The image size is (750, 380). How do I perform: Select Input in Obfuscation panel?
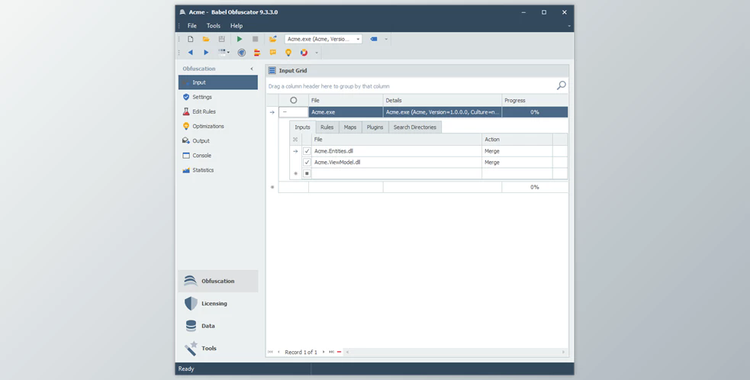click(218, 82)
